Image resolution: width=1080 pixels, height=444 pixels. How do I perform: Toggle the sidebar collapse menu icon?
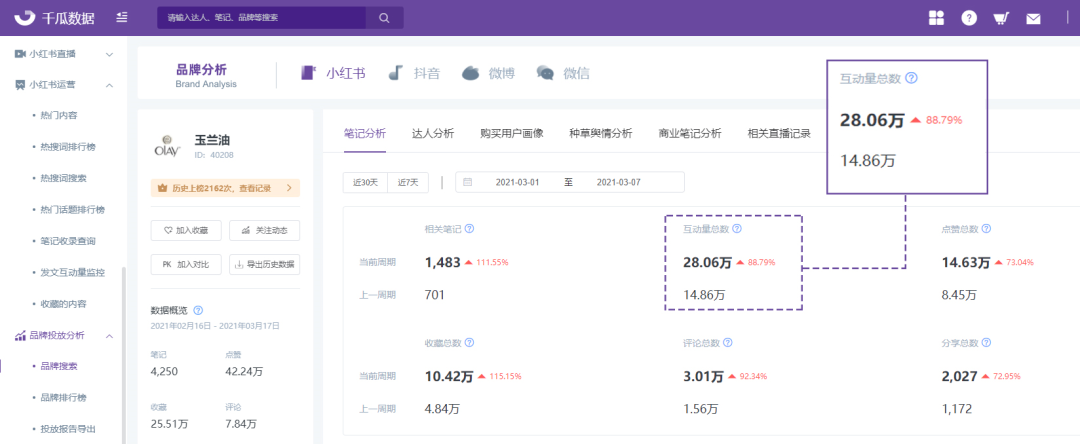(122, 17)
